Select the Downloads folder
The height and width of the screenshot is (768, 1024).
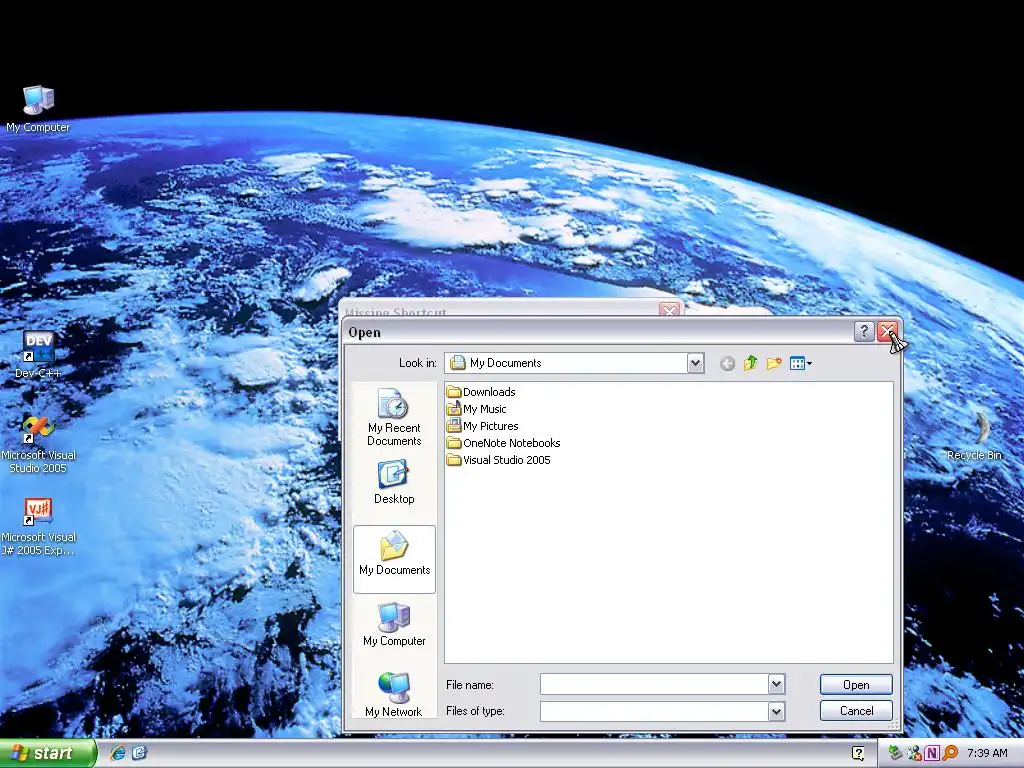[x=481, y=392]
